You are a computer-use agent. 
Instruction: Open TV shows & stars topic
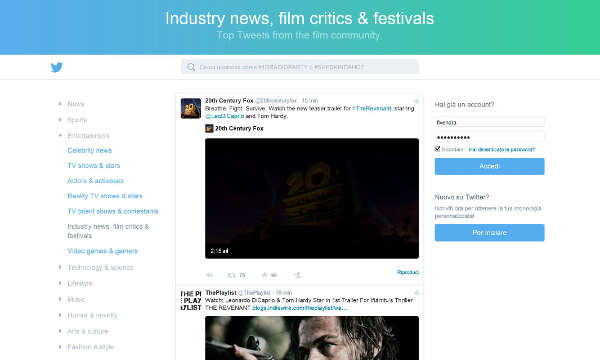[94, 165]
